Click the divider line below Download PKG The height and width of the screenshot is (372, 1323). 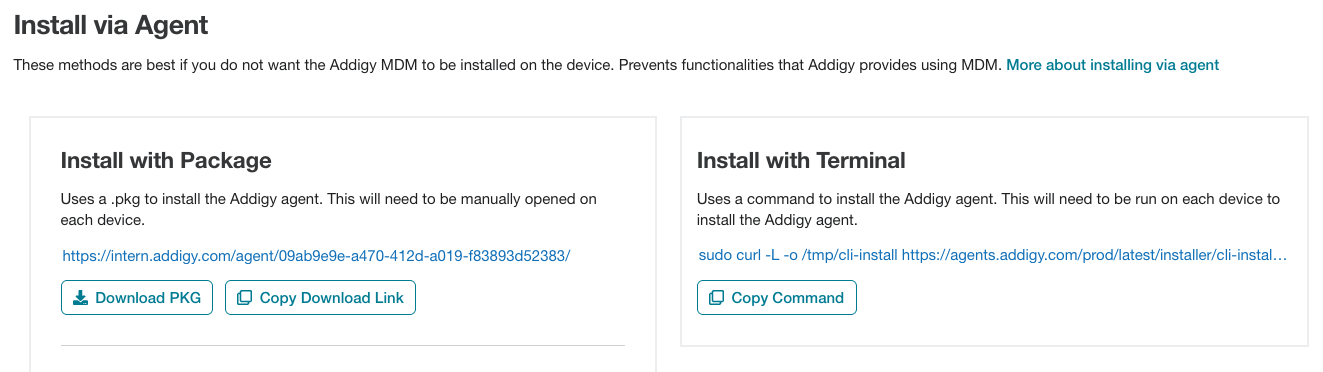343,345
